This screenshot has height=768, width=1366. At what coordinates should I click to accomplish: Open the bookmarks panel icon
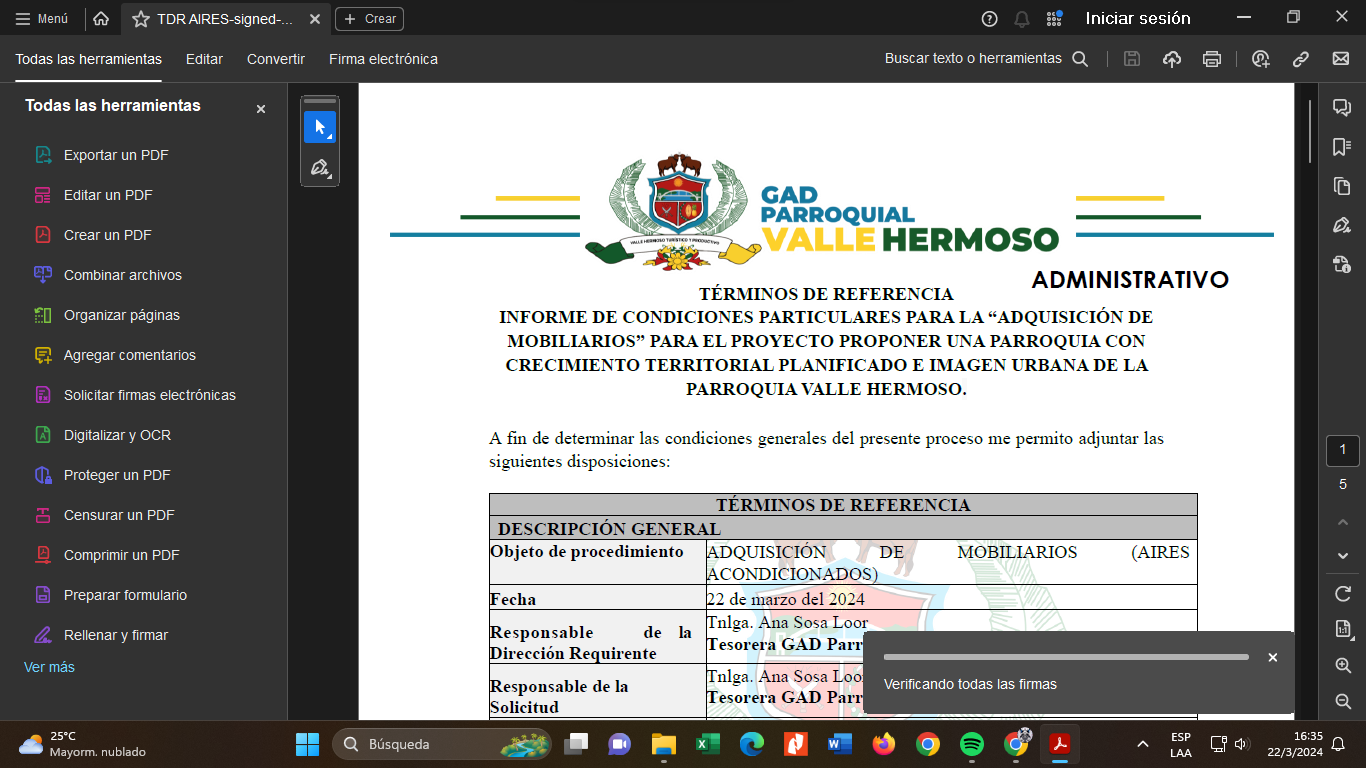1342,147
